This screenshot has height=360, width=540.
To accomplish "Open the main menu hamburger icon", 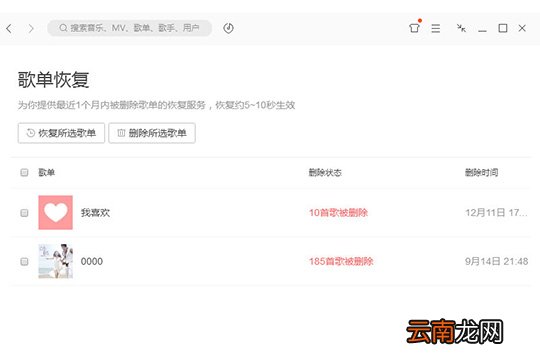I will point(436,28).
